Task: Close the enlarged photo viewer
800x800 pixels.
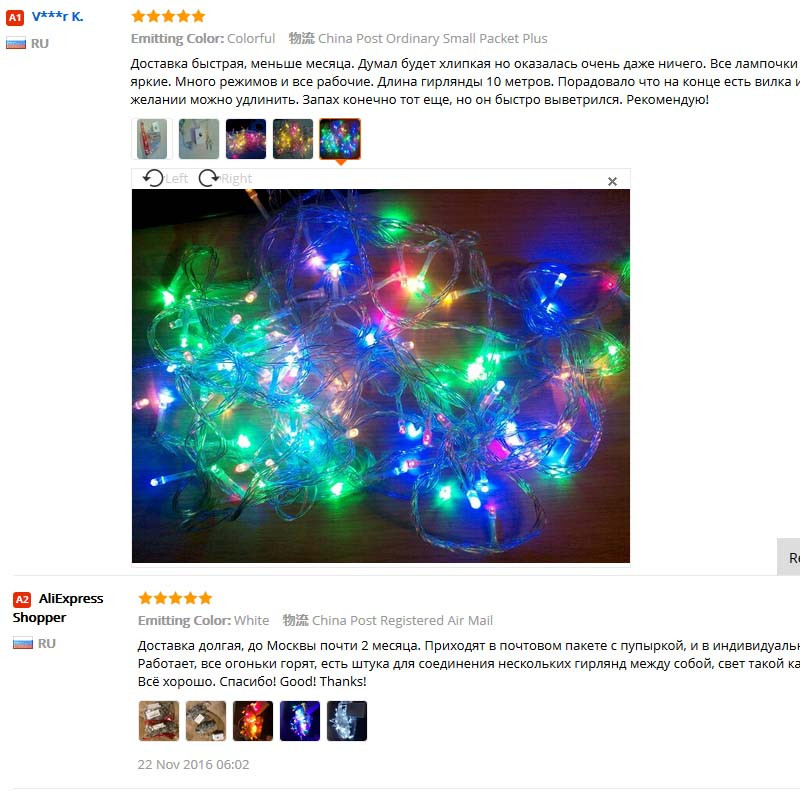Action: pos(612,181)
